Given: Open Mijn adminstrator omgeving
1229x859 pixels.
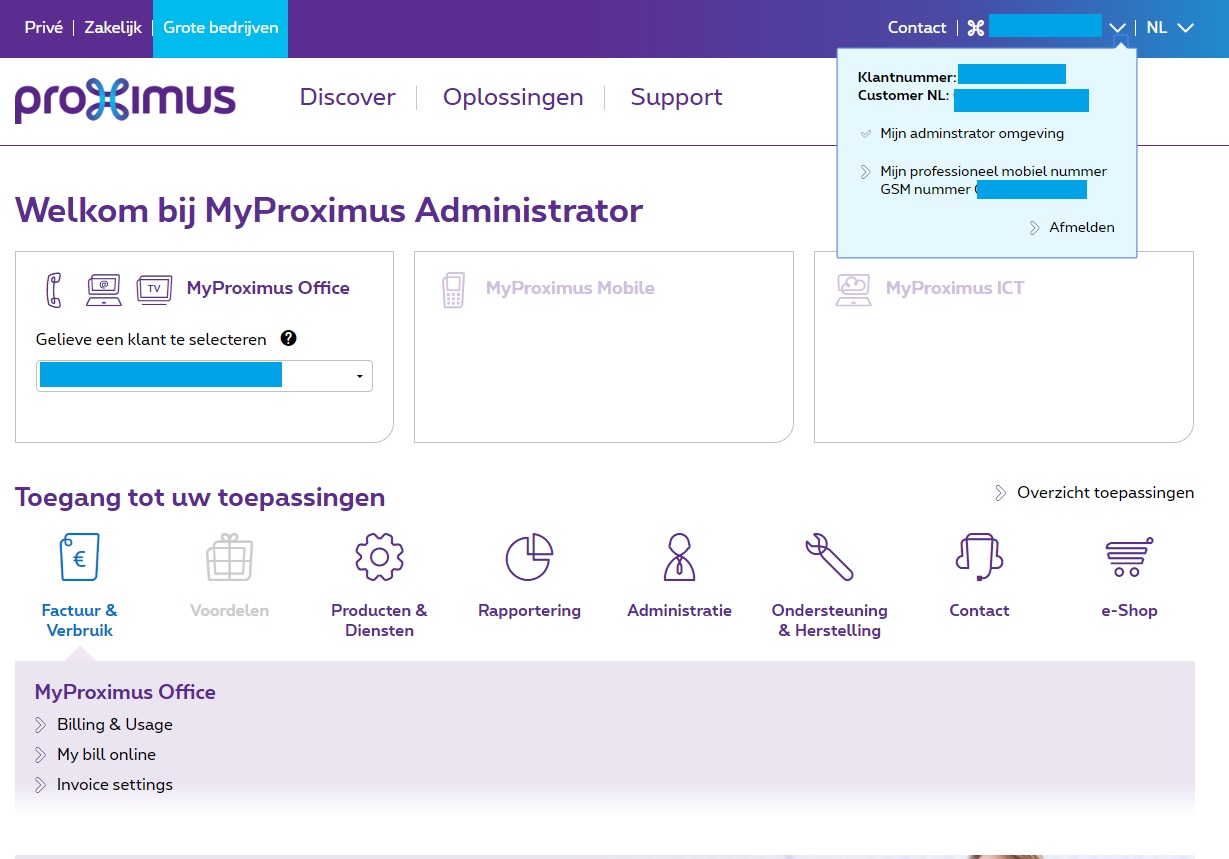Looking at the screenshot, I should [972, 133].
